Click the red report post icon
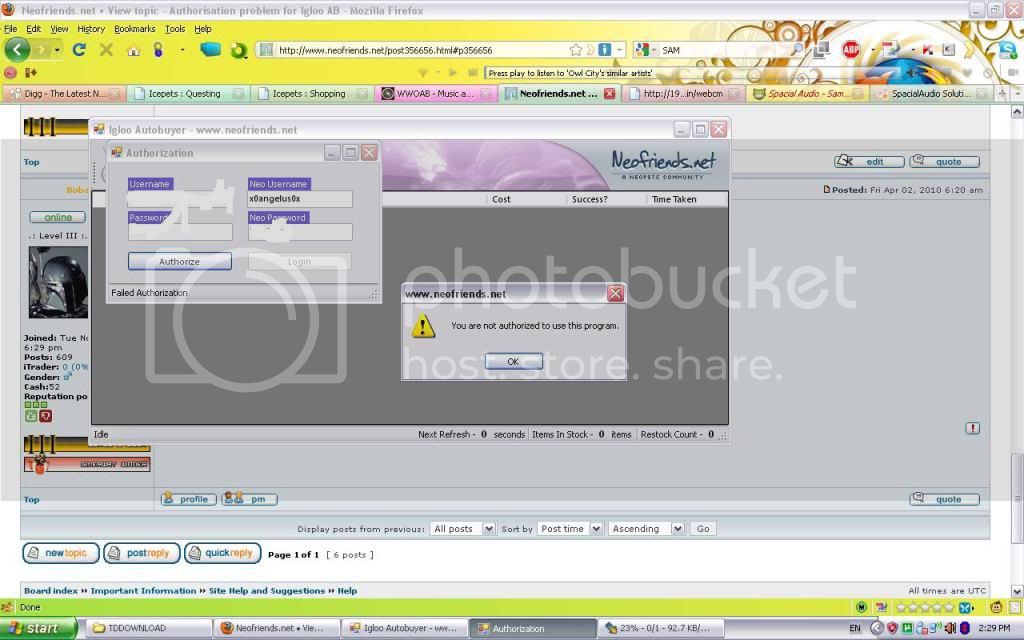Viewport: 1024px width, 640px height. 972,428
